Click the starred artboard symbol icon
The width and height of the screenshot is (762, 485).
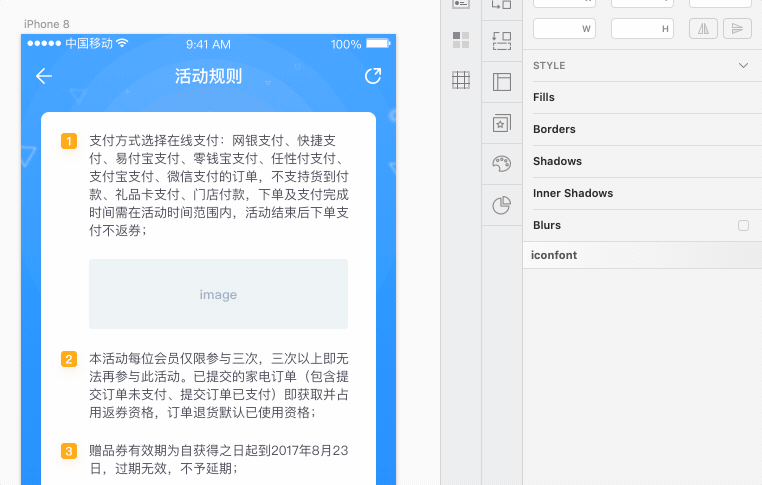502,123
